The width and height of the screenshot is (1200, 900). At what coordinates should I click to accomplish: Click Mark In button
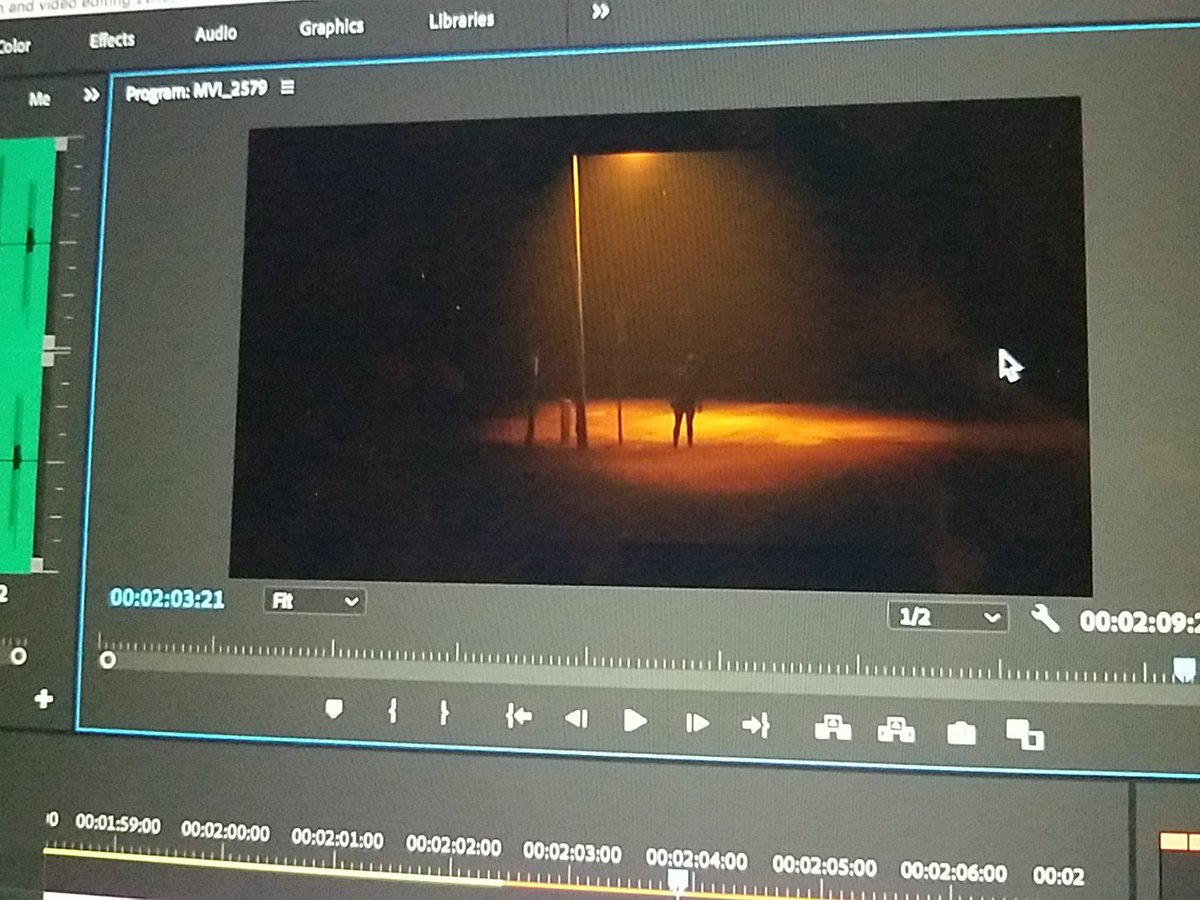coord(393,712)
